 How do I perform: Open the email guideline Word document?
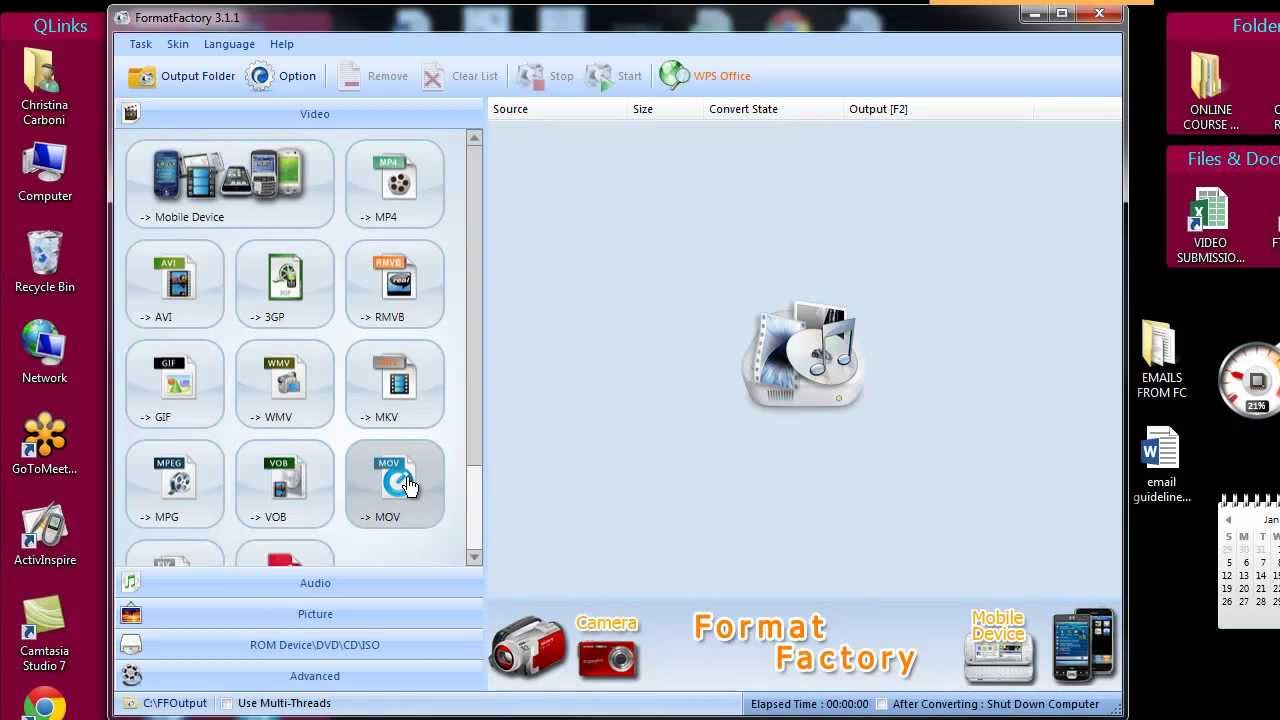pos(1161,466)
